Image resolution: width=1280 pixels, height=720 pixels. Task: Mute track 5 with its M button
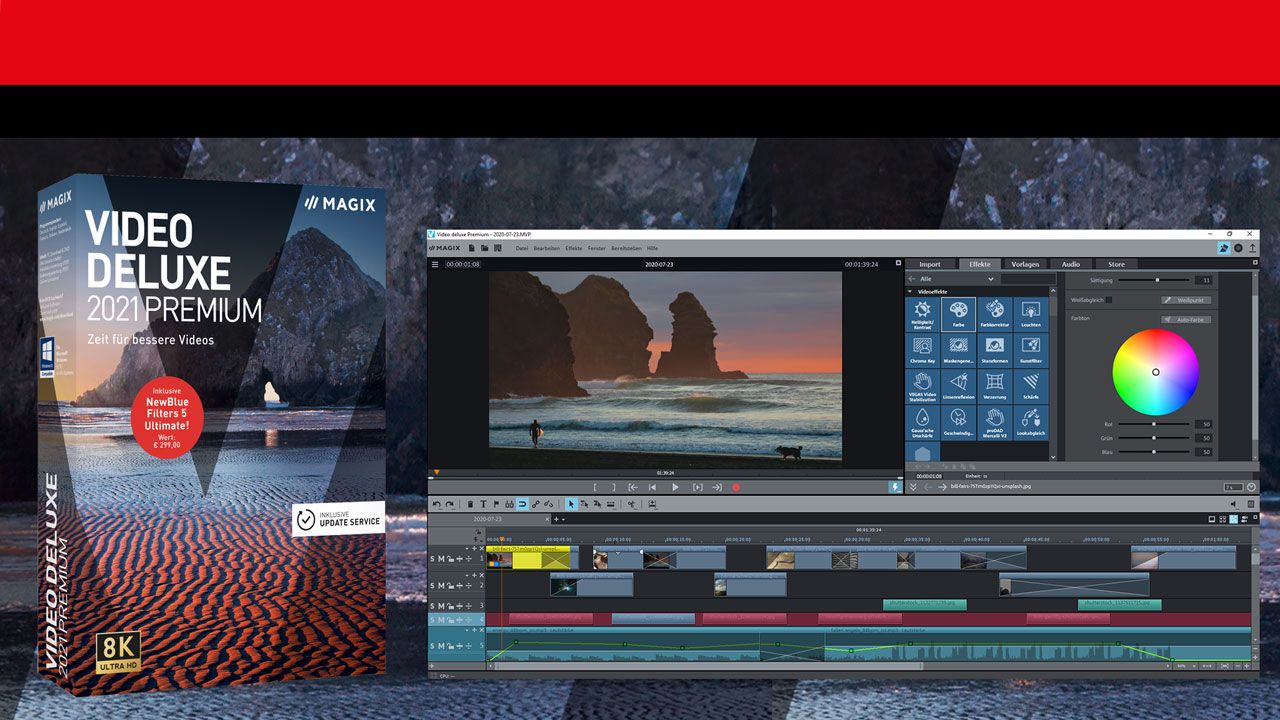point(443,645)
